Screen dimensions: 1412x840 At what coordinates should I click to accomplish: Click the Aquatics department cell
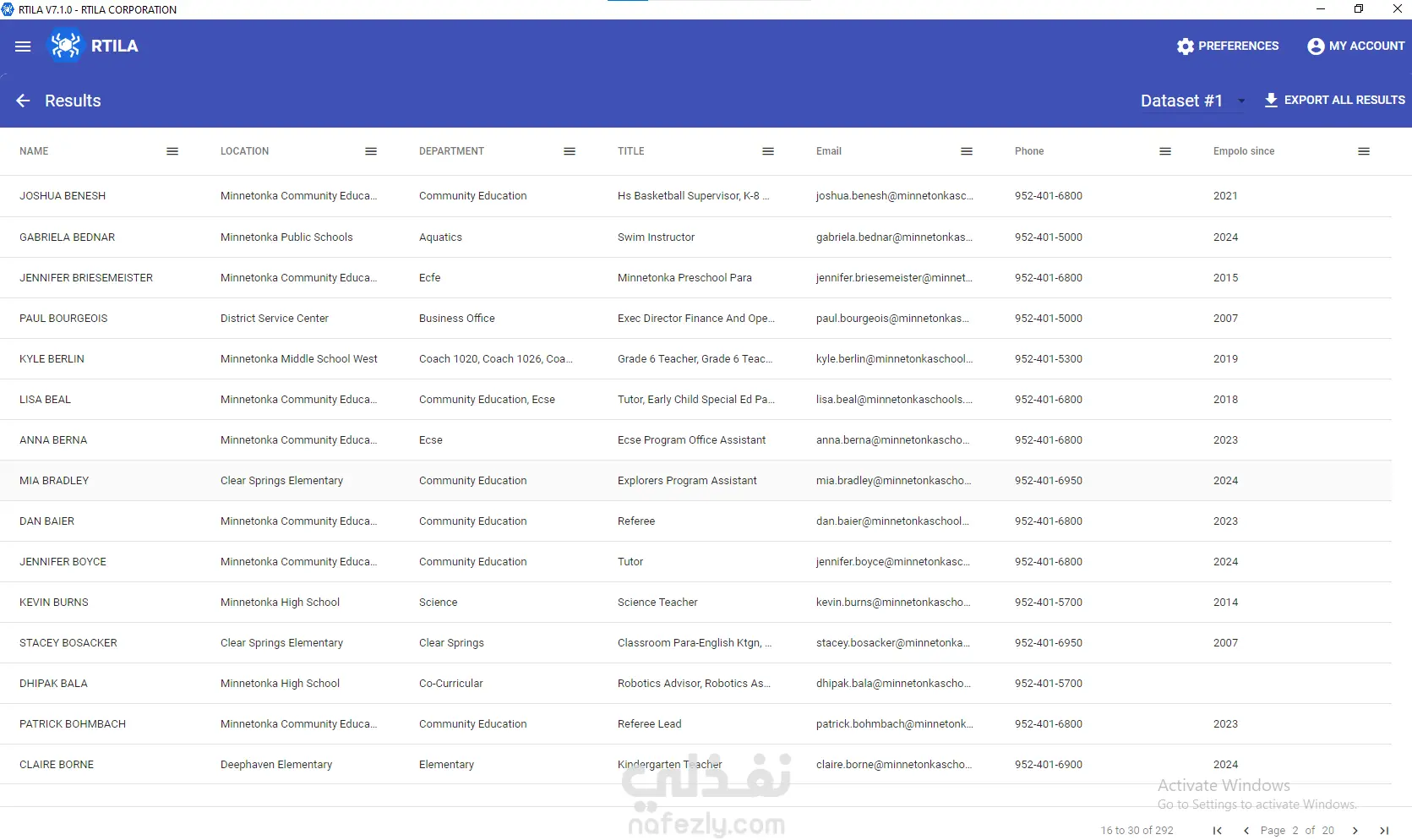click(441, 237)
